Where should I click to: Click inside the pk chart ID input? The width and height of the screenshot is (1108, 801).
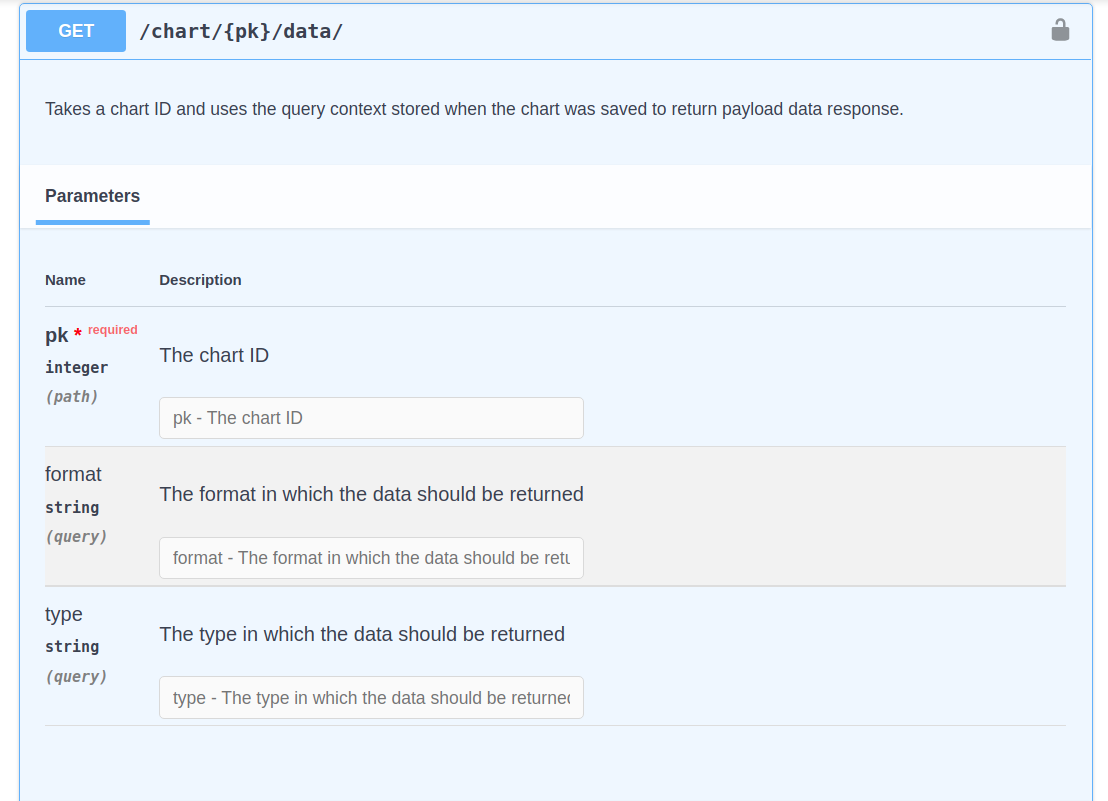[x=371, y=417]
